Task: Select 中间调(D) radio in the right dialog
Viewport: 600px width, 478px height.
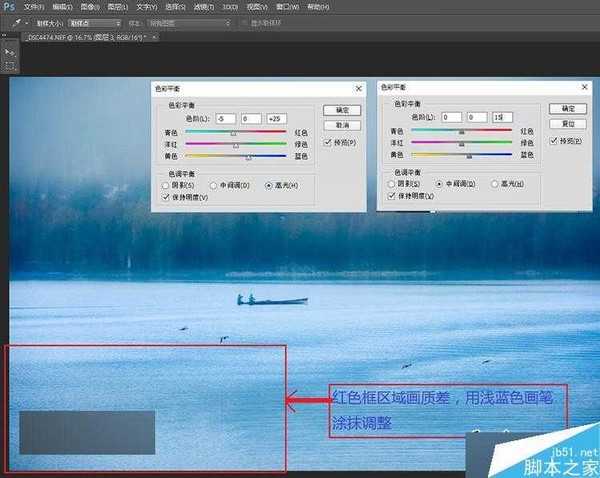Action: (439, 184)
